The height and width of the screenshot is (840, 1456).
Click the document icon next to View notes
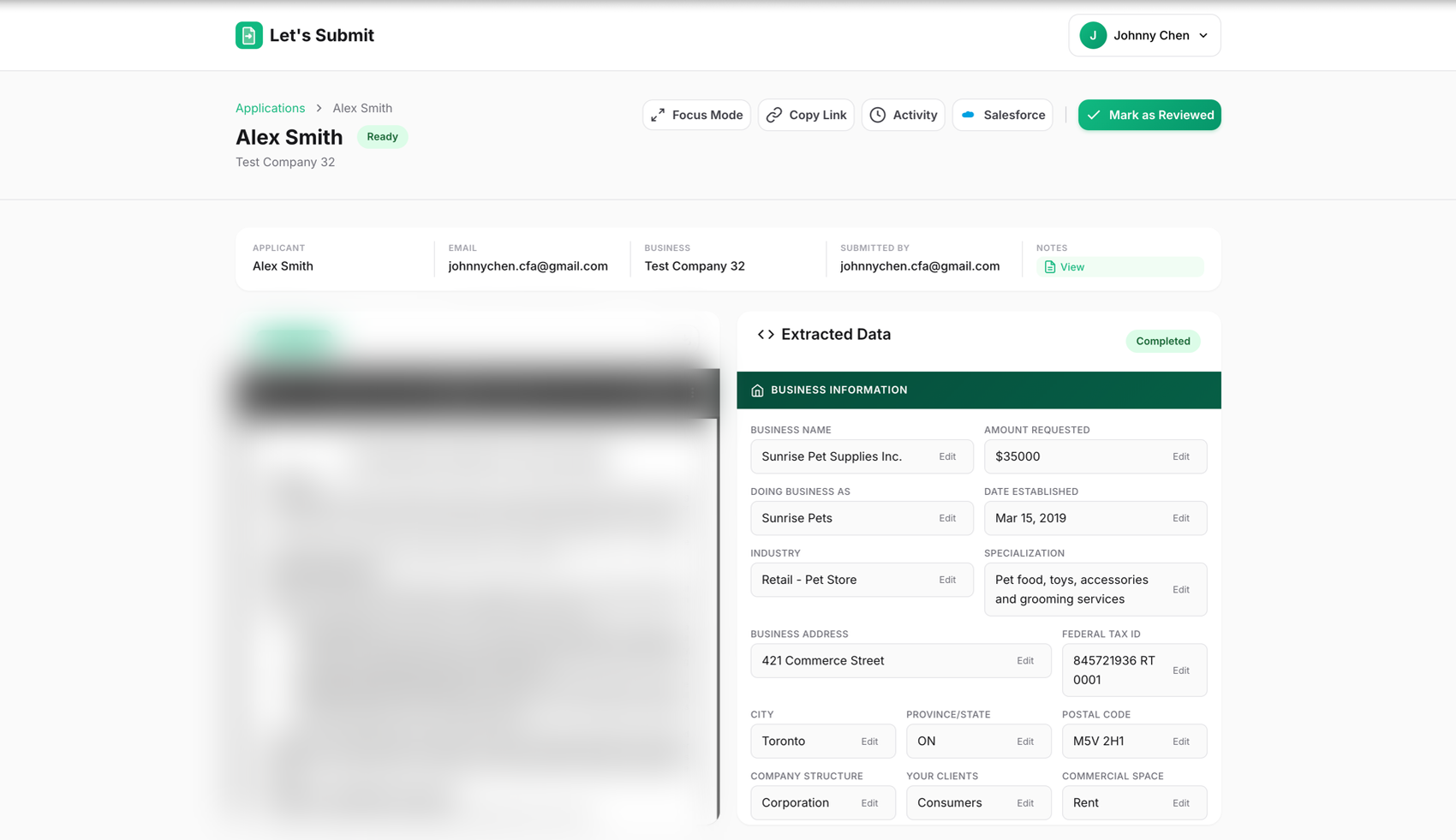tap(1050, 266)
